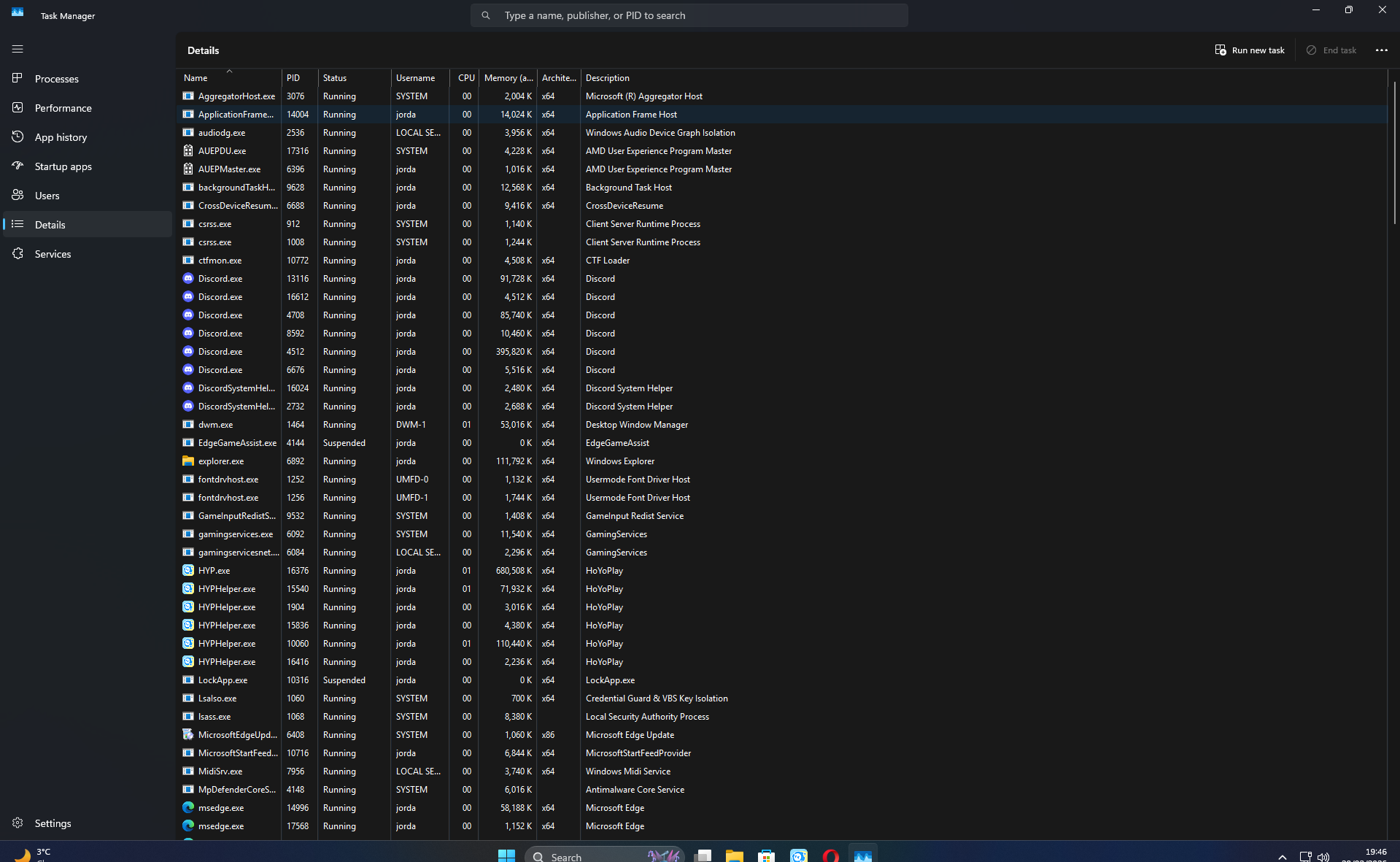Click the explorer.exe folder icon
Screen dimensions: 1400x862
188,461
